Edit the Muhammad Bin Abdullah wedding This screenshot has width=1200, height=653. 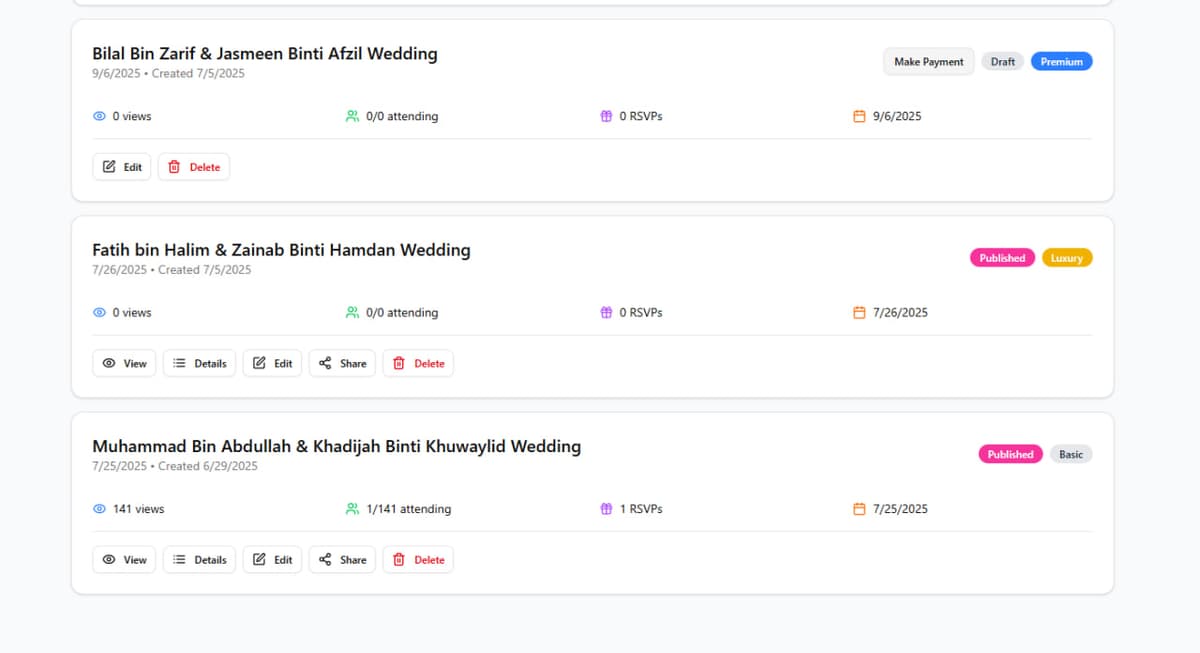click(272, 560)
